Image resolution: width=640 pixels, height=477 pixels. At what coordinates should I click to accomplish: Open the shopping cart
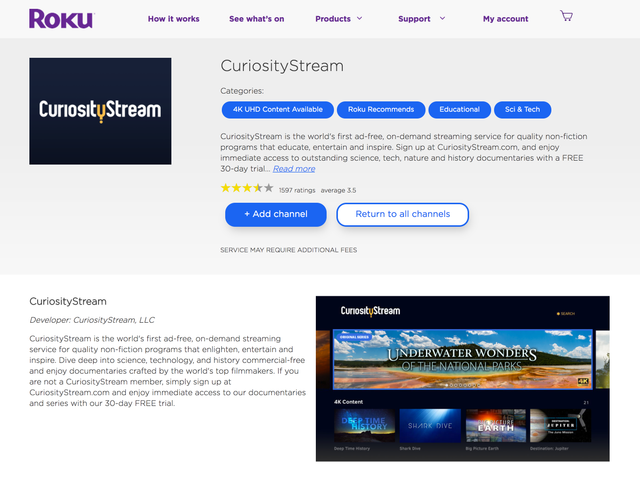(x=567, y=17)
